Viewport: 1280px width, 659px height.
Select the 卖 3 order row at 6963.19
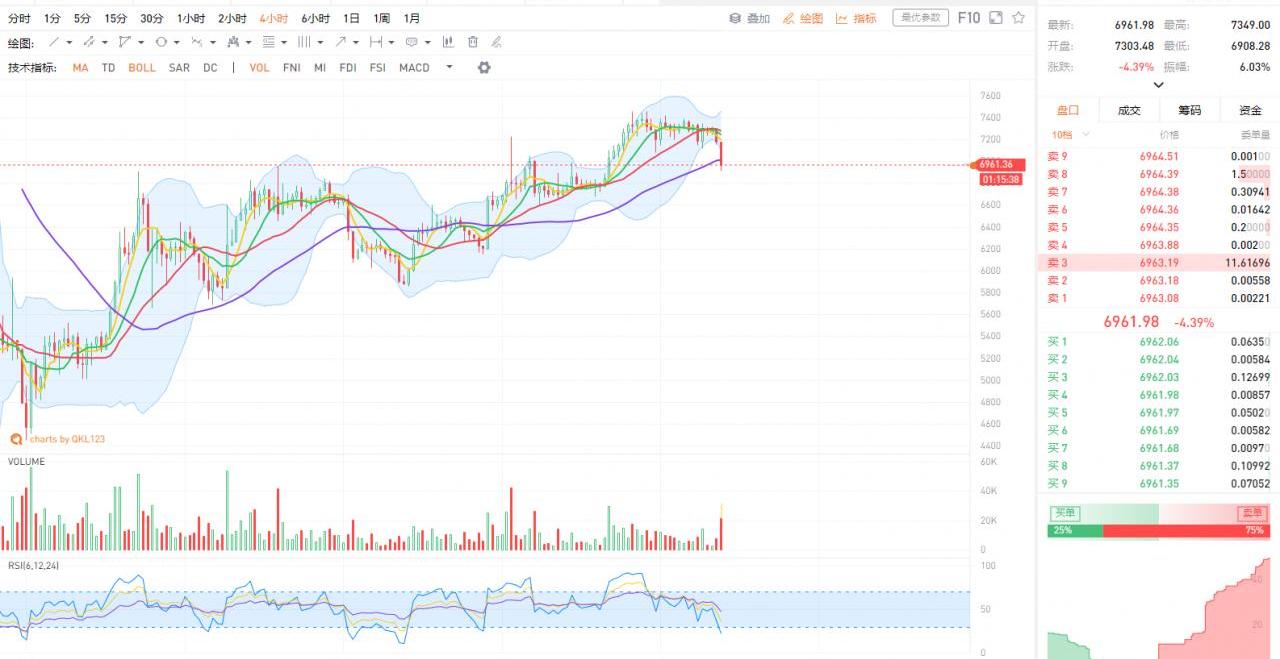[1158, 263]
